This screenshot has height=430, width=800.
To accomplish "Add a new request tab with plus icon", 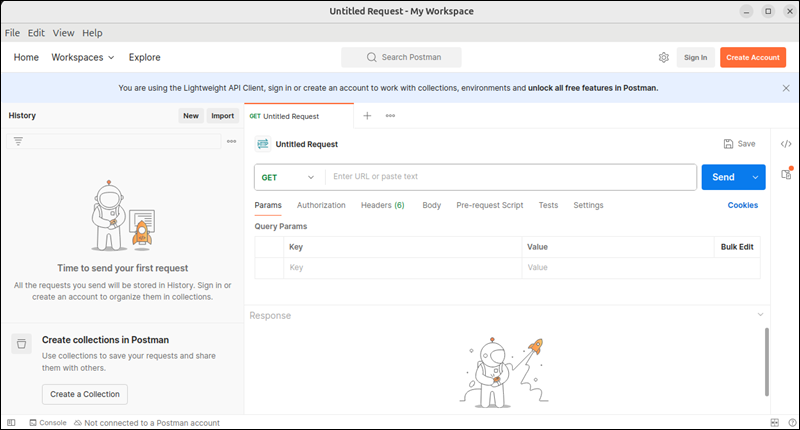I will 367,116.
